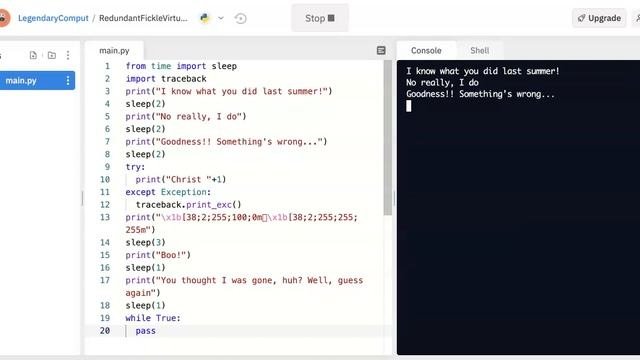Click line 2 'import traceback'
The width and height of the screenshot is (640, 360).
(166, 79)
